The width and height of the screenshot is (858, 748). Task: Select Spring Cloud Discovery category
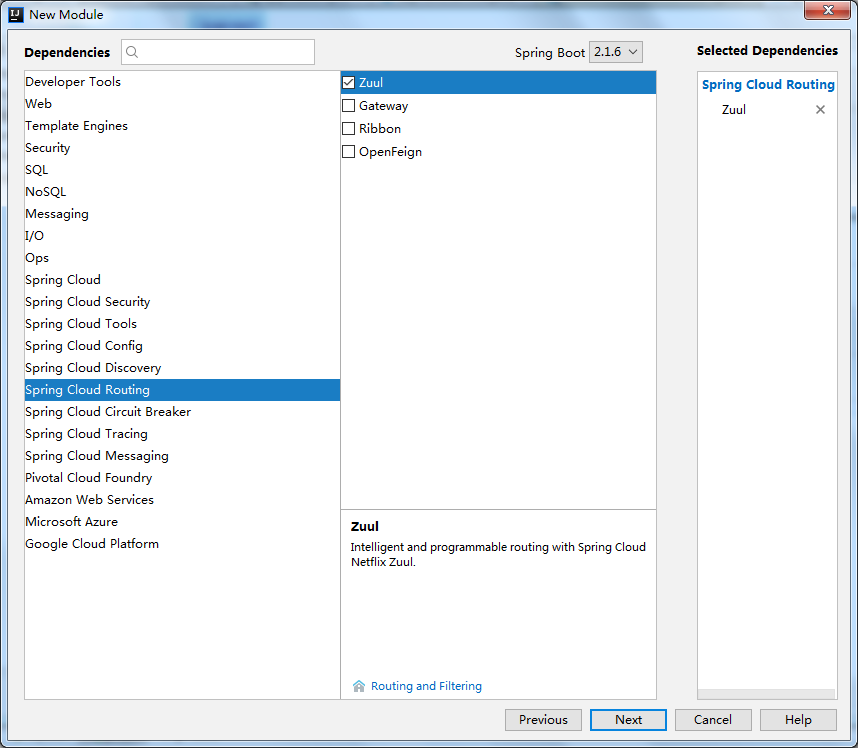[93, 368]
